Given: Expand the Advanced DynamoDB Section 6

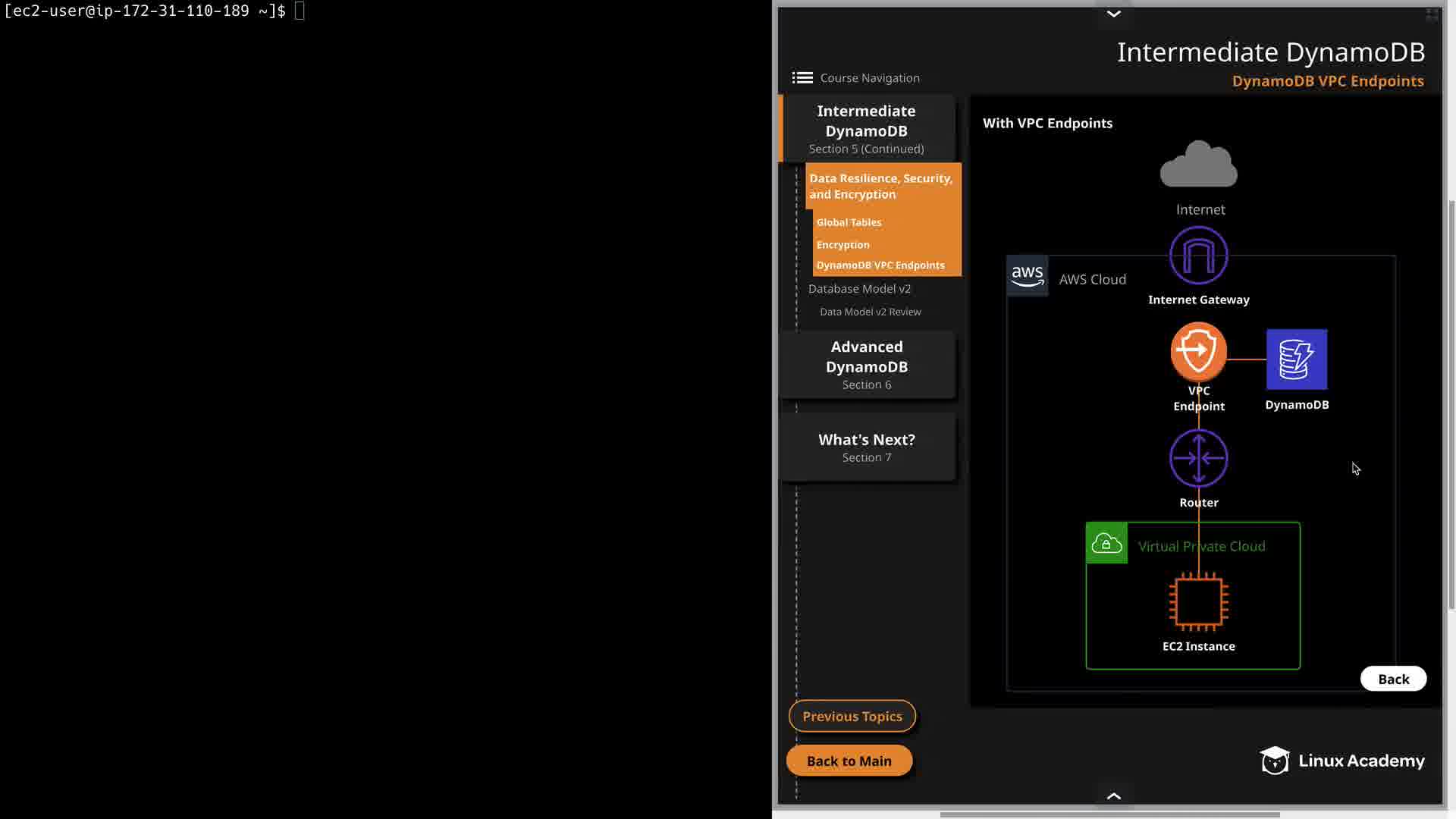Looking at the screenshot, I should point(867,365).
